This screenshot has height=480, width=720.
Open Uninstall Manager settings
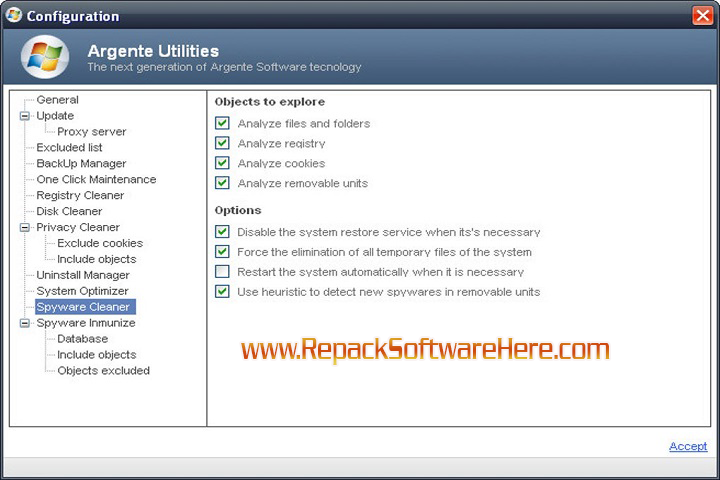[x=83, y=275]
